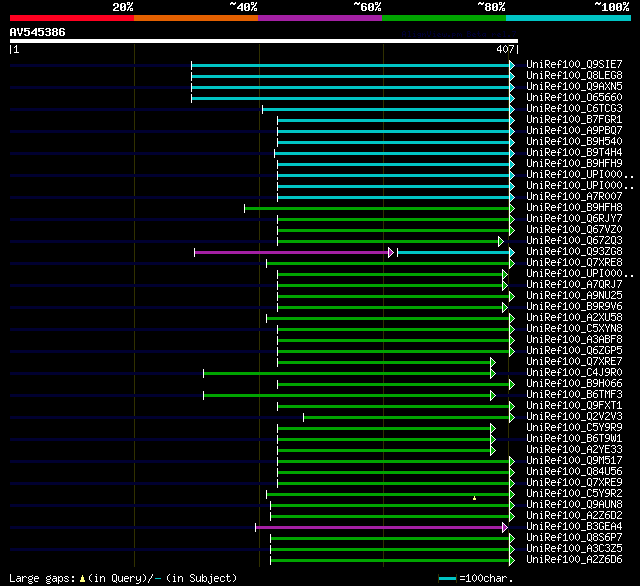Open the UniRef100_O65660 hit label
Screen dimensions: 640x586
click(x=574, y=98)
